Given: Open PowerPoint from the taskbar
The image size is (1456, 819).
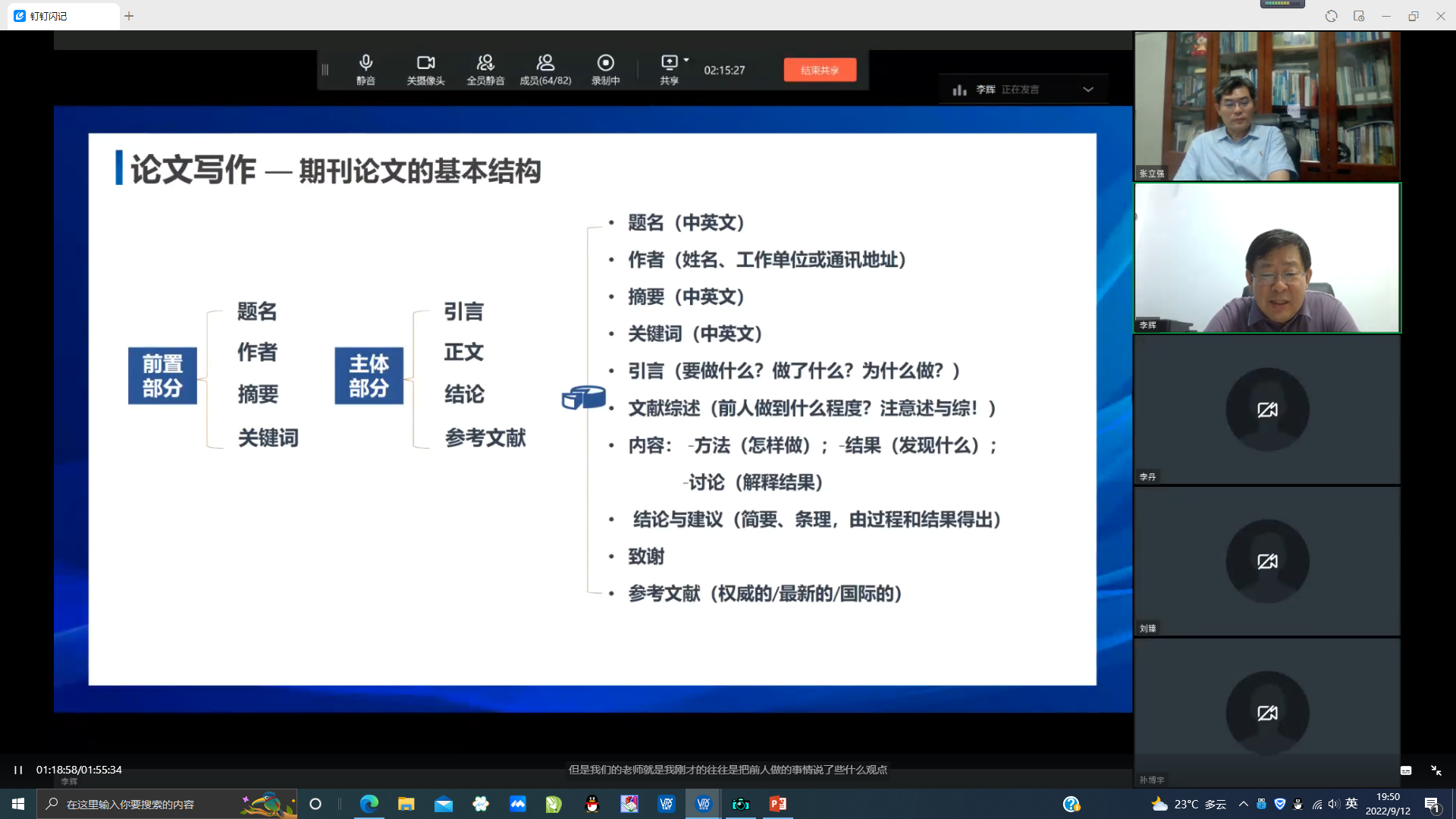Looking at the screenshot, I should pyautogui.click(x=777, y=804).
